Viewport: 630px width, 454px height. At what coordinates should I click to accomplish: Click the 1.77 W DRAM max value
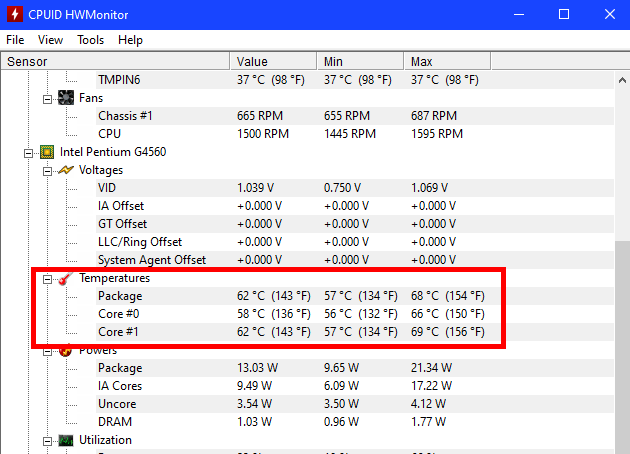click(x=428, y=422)
